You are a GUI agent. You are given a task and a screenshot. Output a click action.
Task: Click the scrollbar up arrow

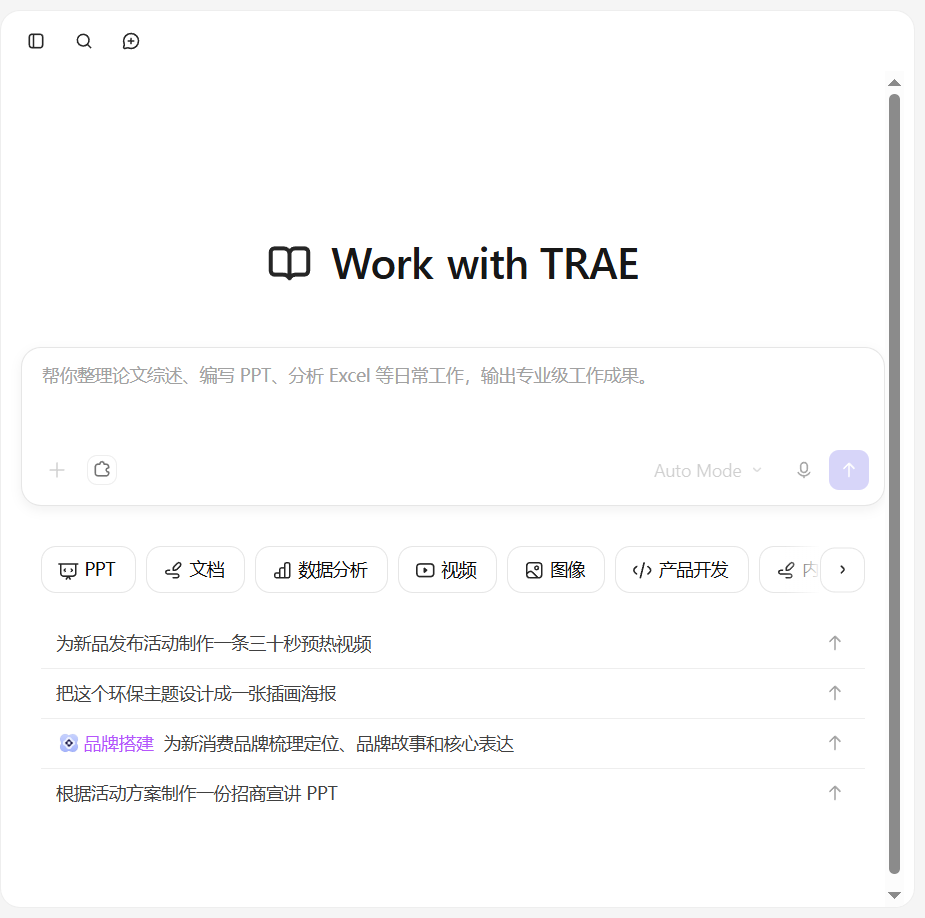coord(894,83)
